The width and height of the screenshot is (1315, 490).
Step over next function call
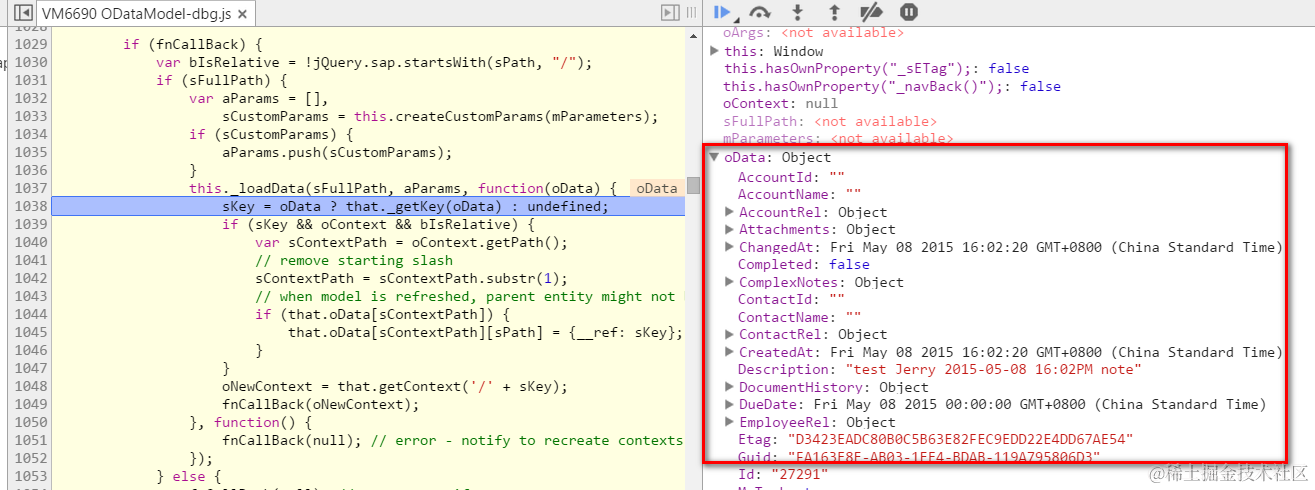coord(760,13)
